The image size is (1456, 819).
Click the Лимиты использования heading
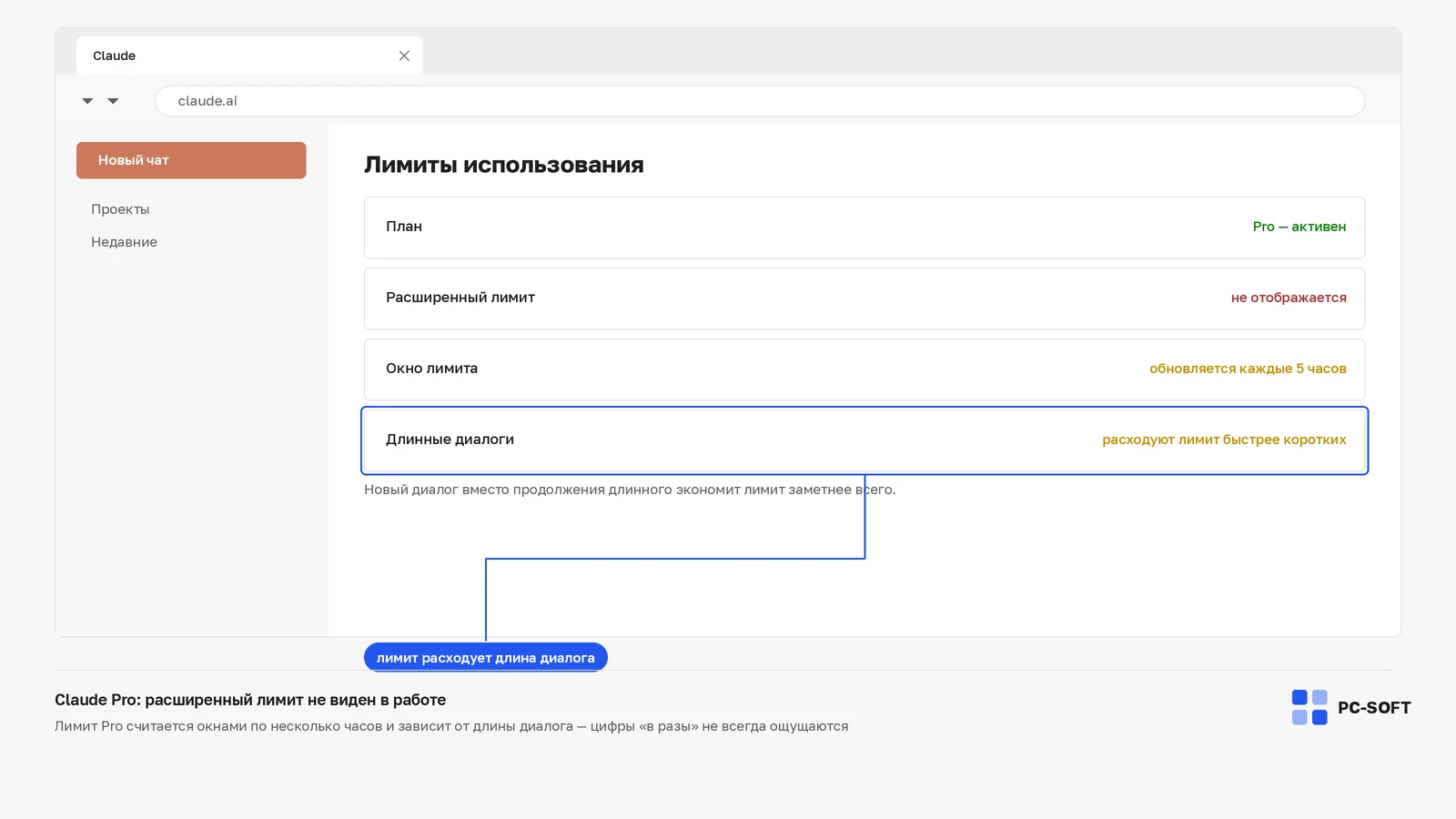[x=504, y=165]
